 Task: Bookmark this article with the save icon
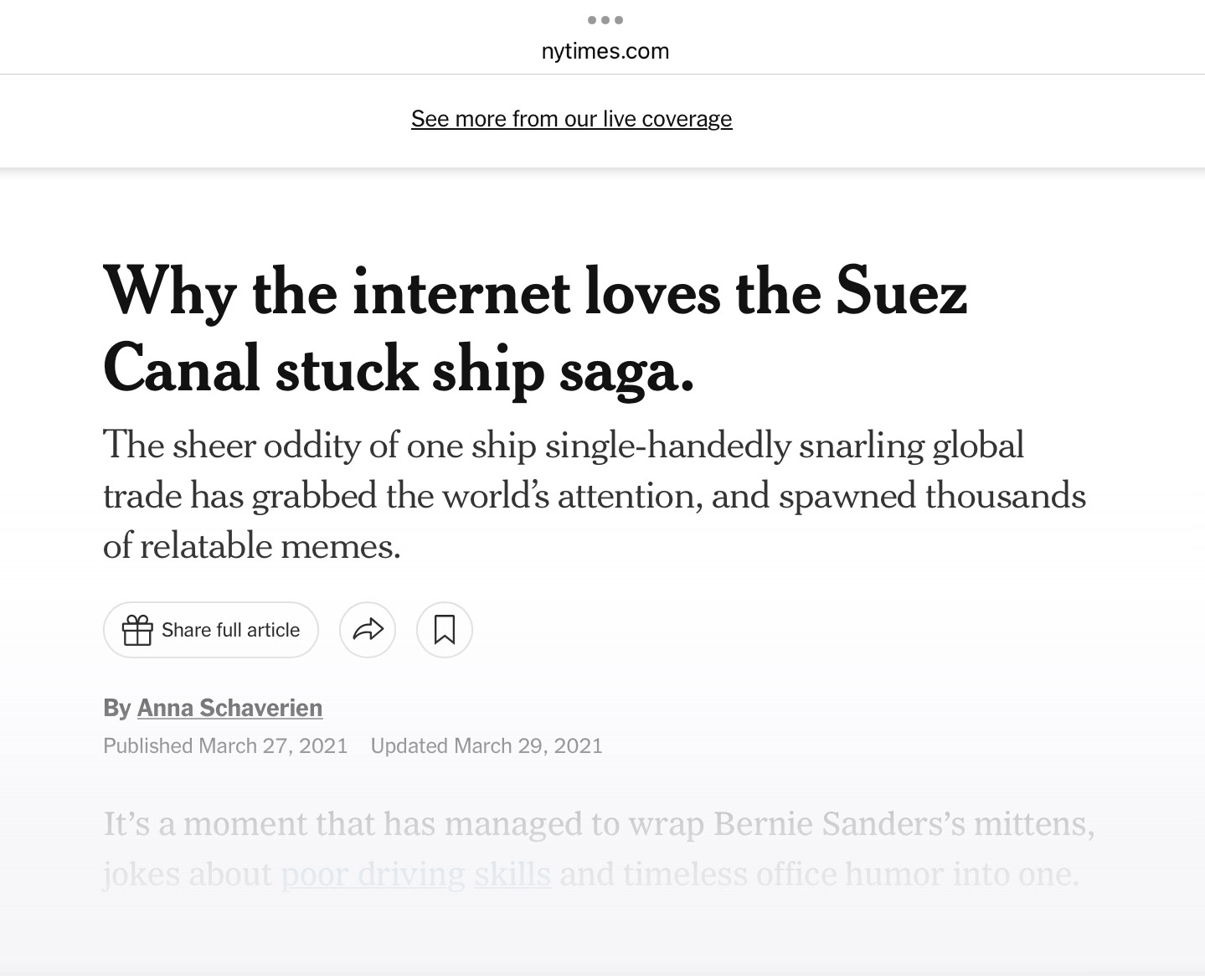tap(445, 630)
